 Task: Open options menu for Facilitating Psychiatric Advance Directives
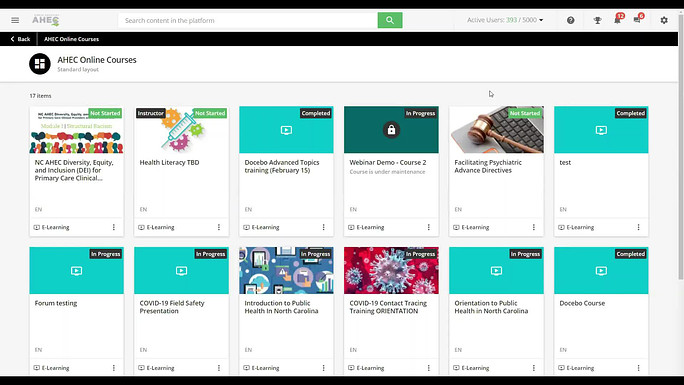coord(534,227)
